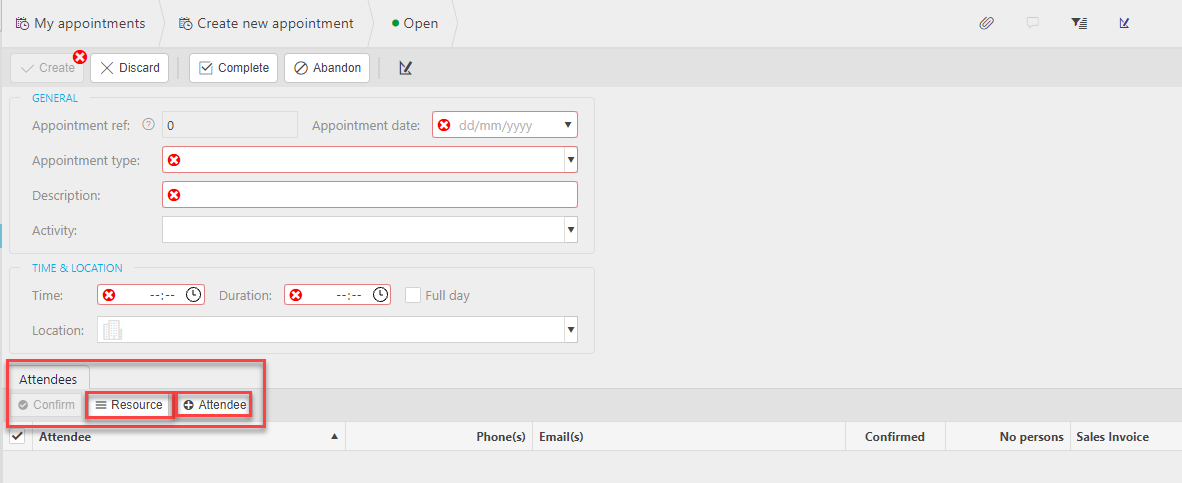Viewport: 1182px width, 483px height.
Task: Click the filter list icon in header
Action: point(1079,23)
